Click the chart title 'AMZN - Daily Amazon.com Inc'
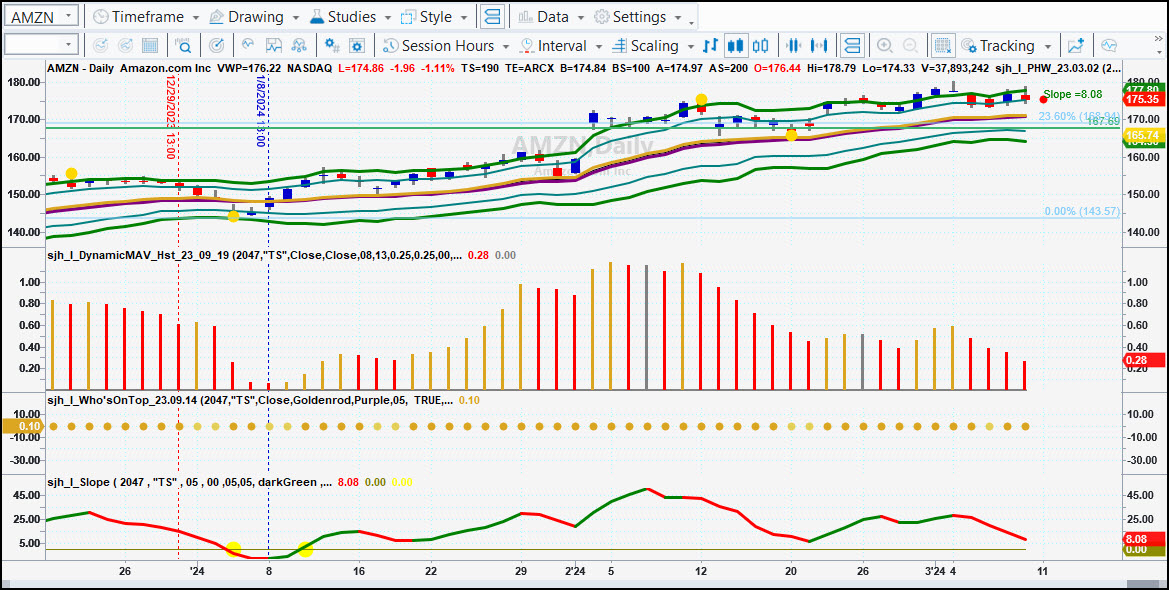Screen dimensions: 1169x590 pyautogui.click(x=130, y=68)
